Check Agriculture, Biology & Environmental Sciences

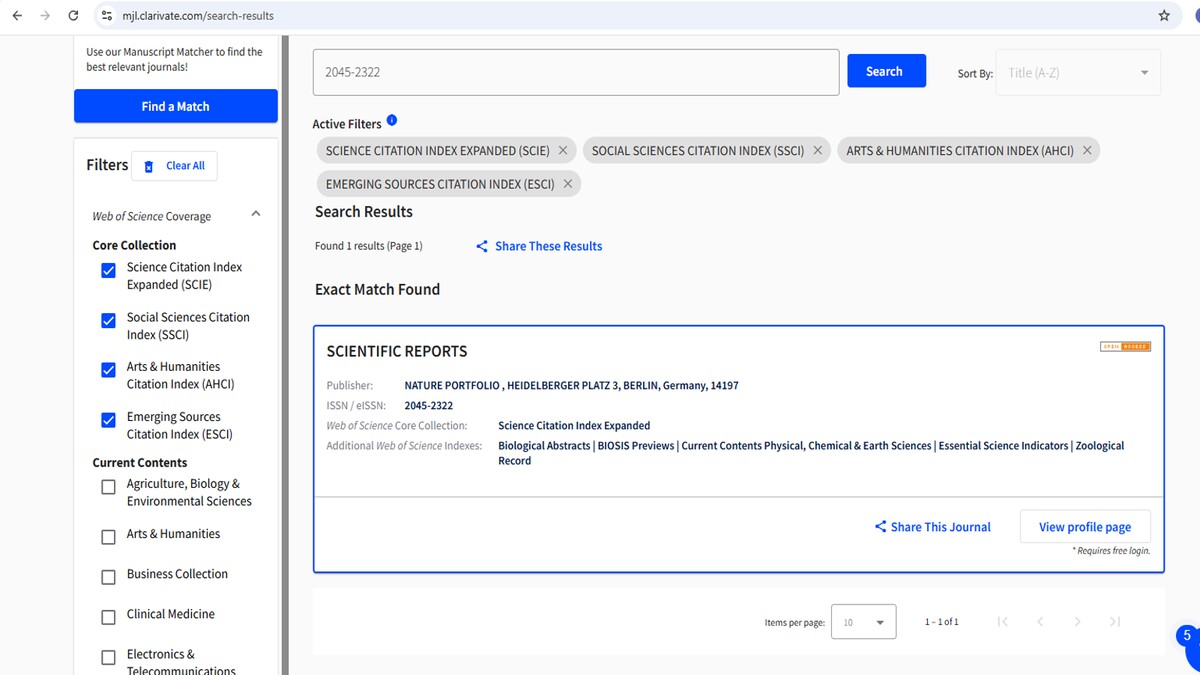click(x=109, y=487)
